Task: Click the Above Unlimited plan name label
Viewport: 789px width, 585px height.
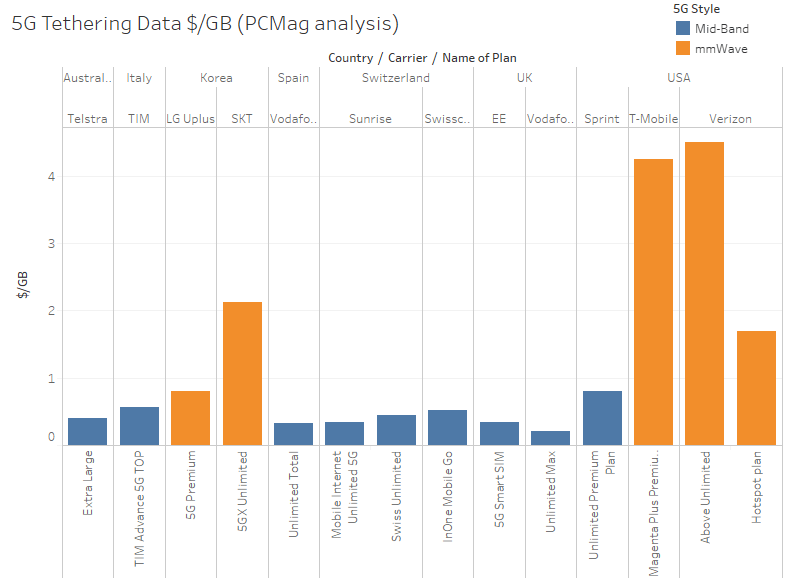Action: [705, 497]
